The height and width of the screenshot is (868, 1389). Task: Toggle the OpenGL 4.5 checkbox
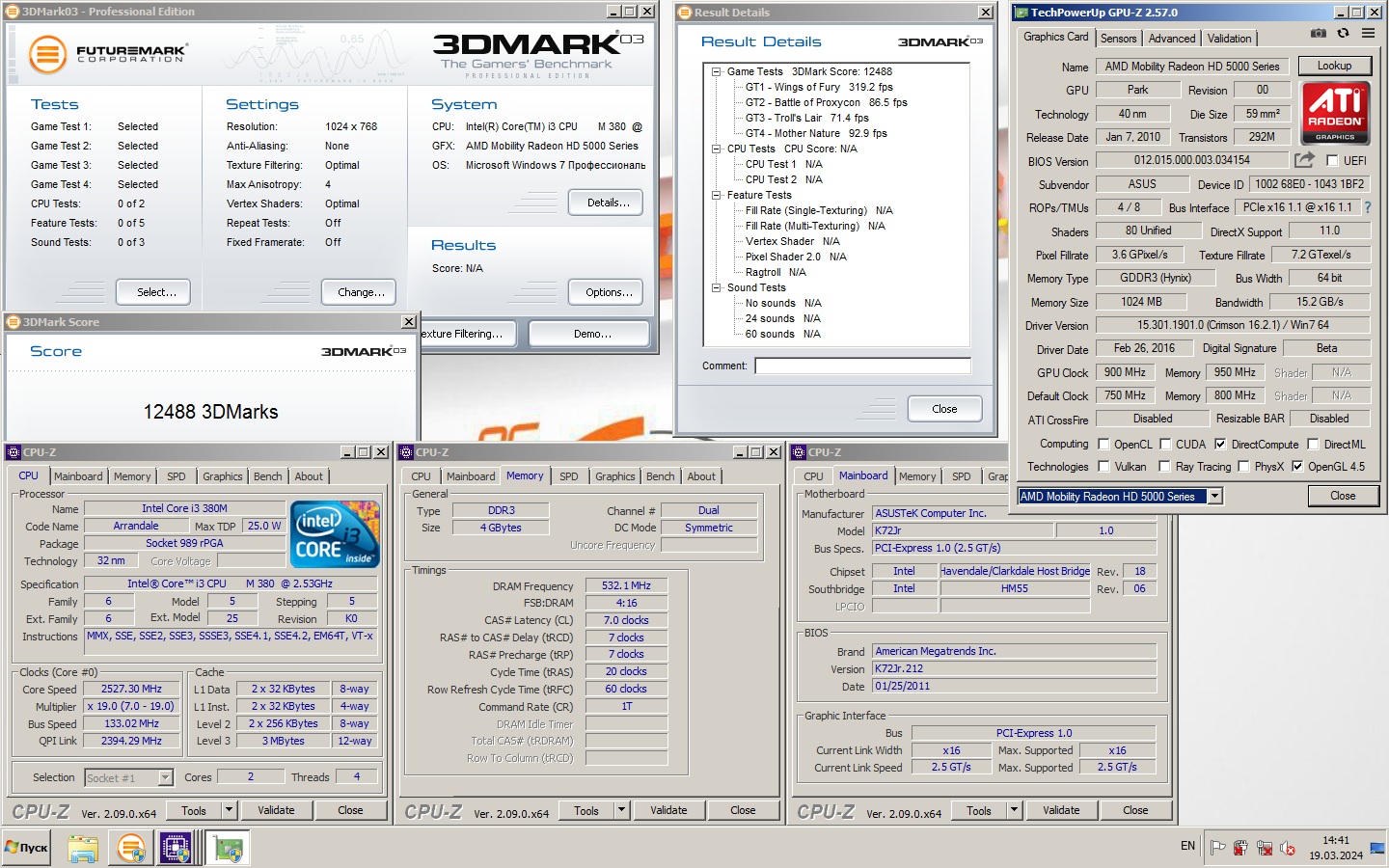pyautogui.click(x=1297, y=466)
